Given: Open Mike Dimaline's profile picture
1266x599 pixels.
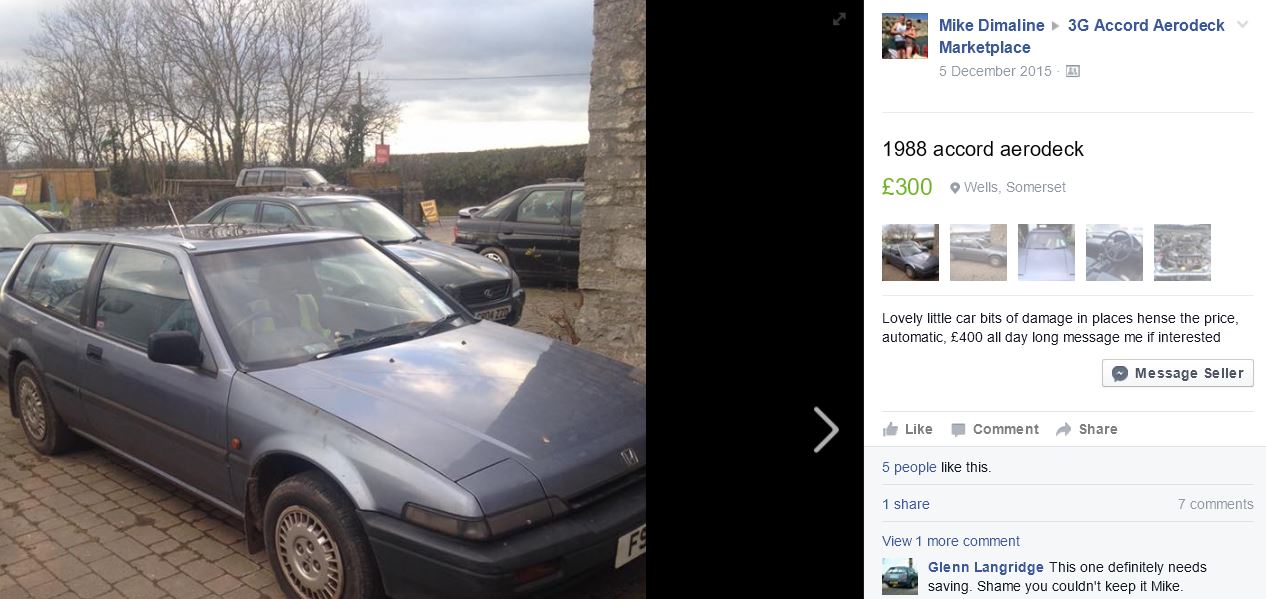Looking at the screenshot, I should pos(905,36).
